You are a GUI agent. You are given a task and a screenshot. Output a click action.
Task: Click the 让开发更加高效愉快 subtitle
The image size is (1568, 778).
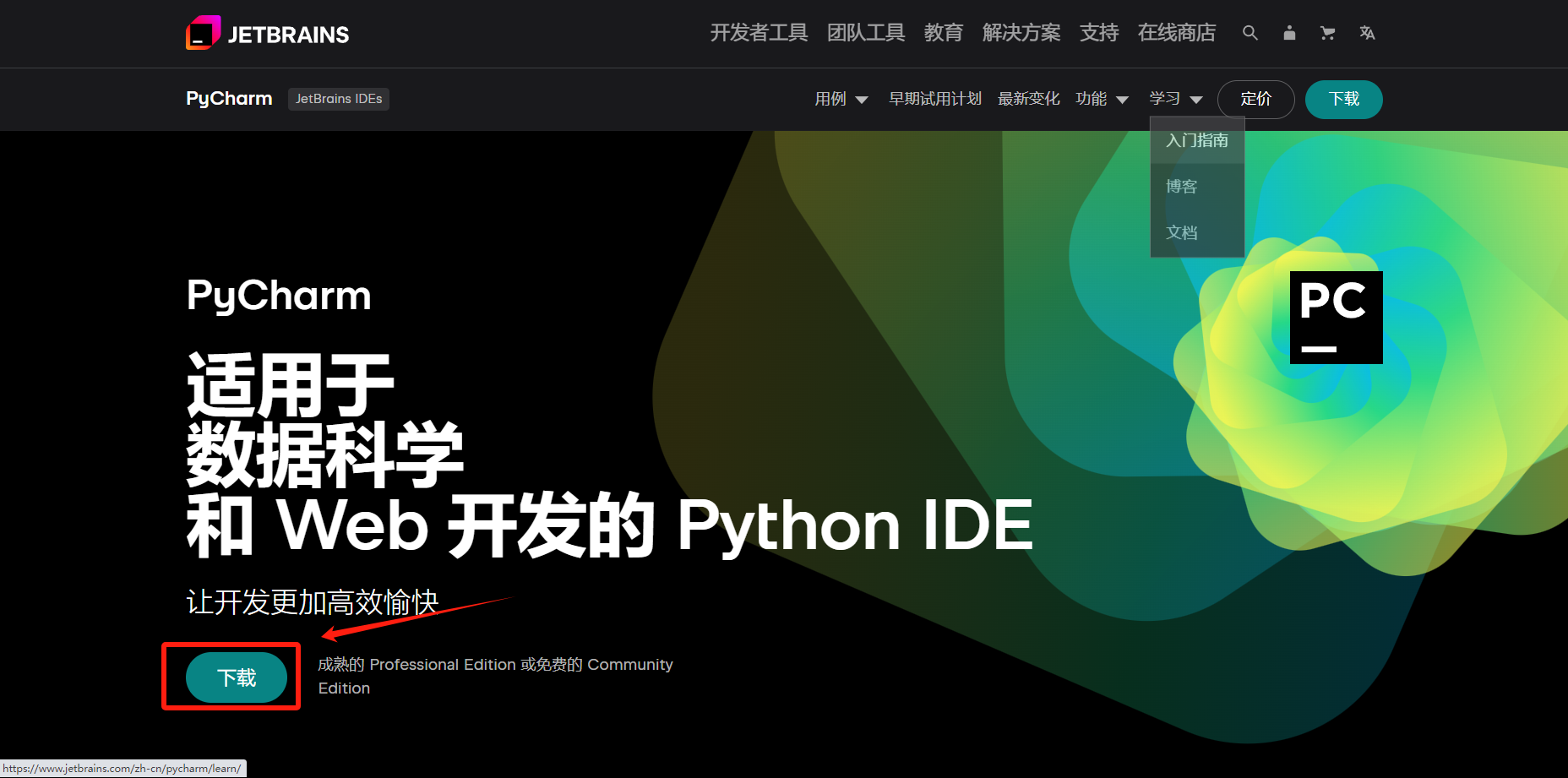[x=313, y=602]
